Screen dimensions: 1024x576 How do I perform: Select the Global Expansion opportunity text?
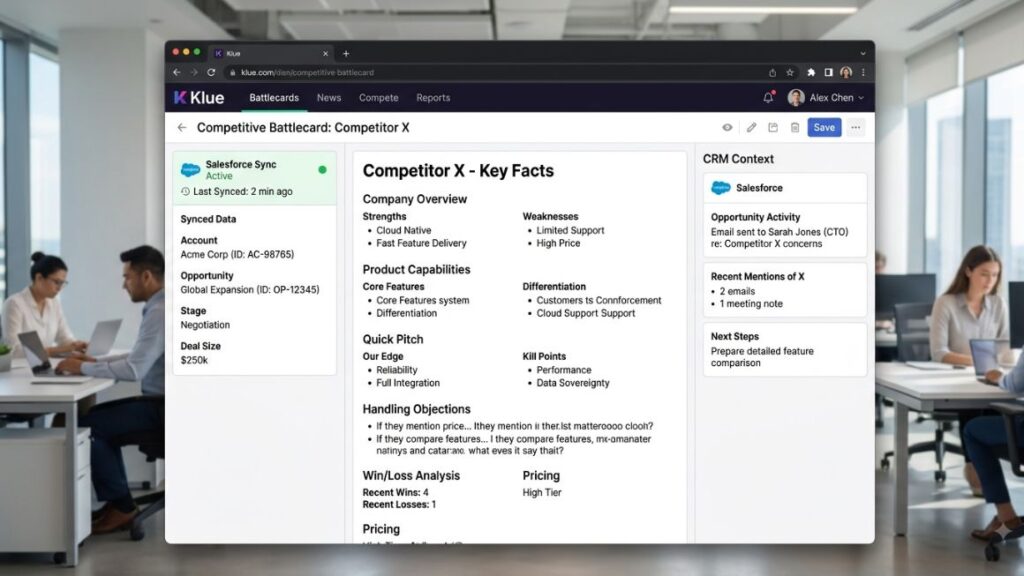tap(249, 289)
